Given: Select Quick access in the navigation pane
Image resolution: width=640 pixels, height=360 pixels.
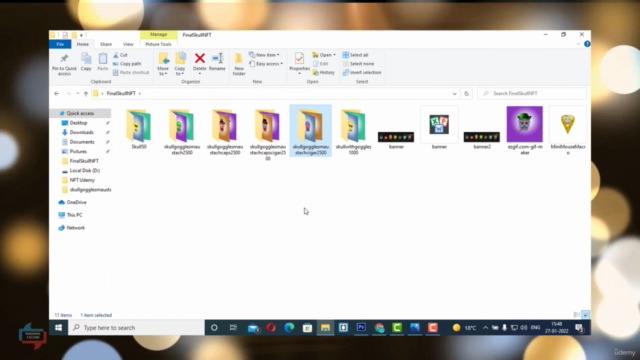Looking at the screenshot, I should [80, 113].
